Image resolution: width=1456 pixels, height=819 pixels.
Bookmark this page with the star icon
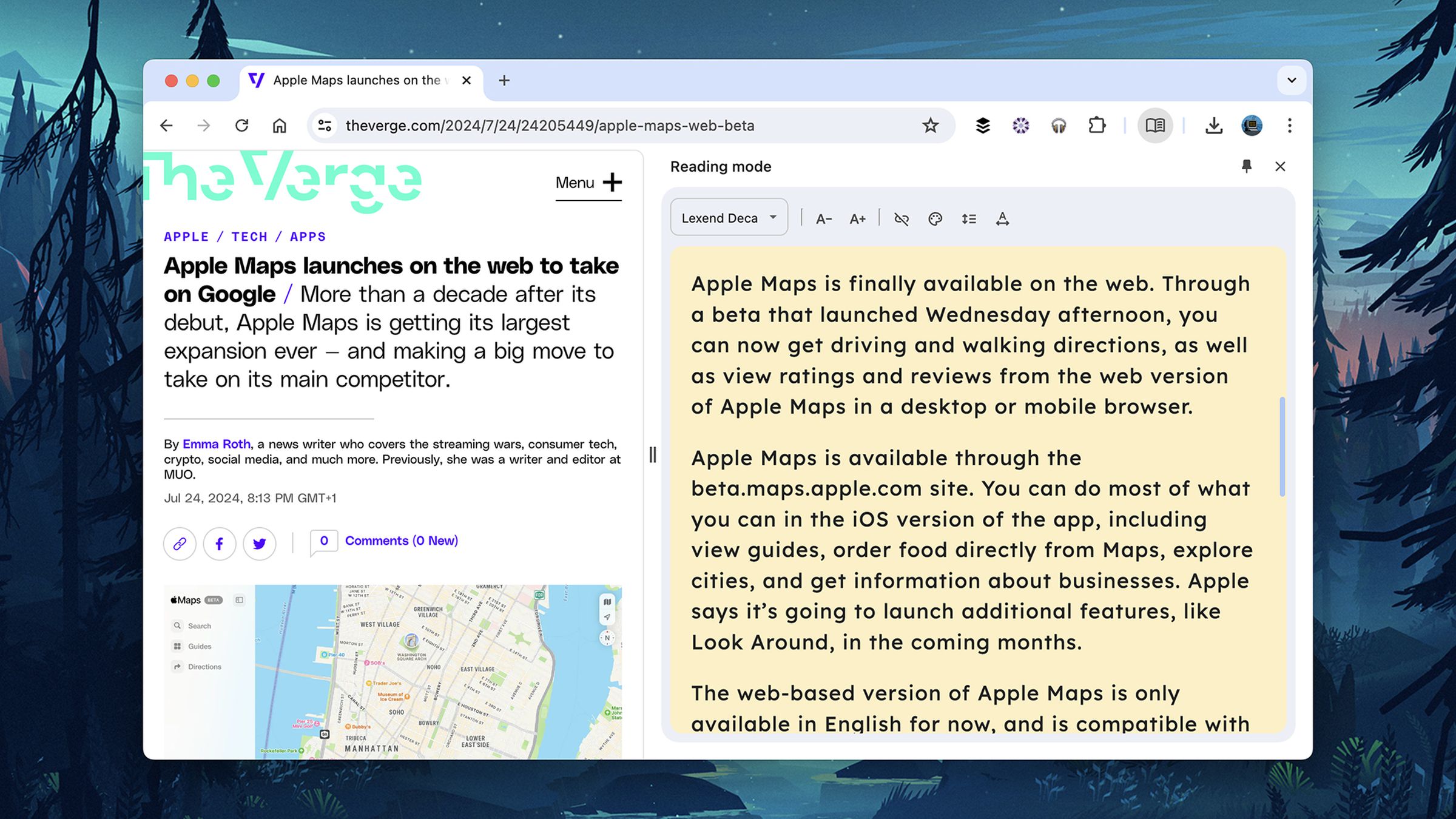point(930,126)
